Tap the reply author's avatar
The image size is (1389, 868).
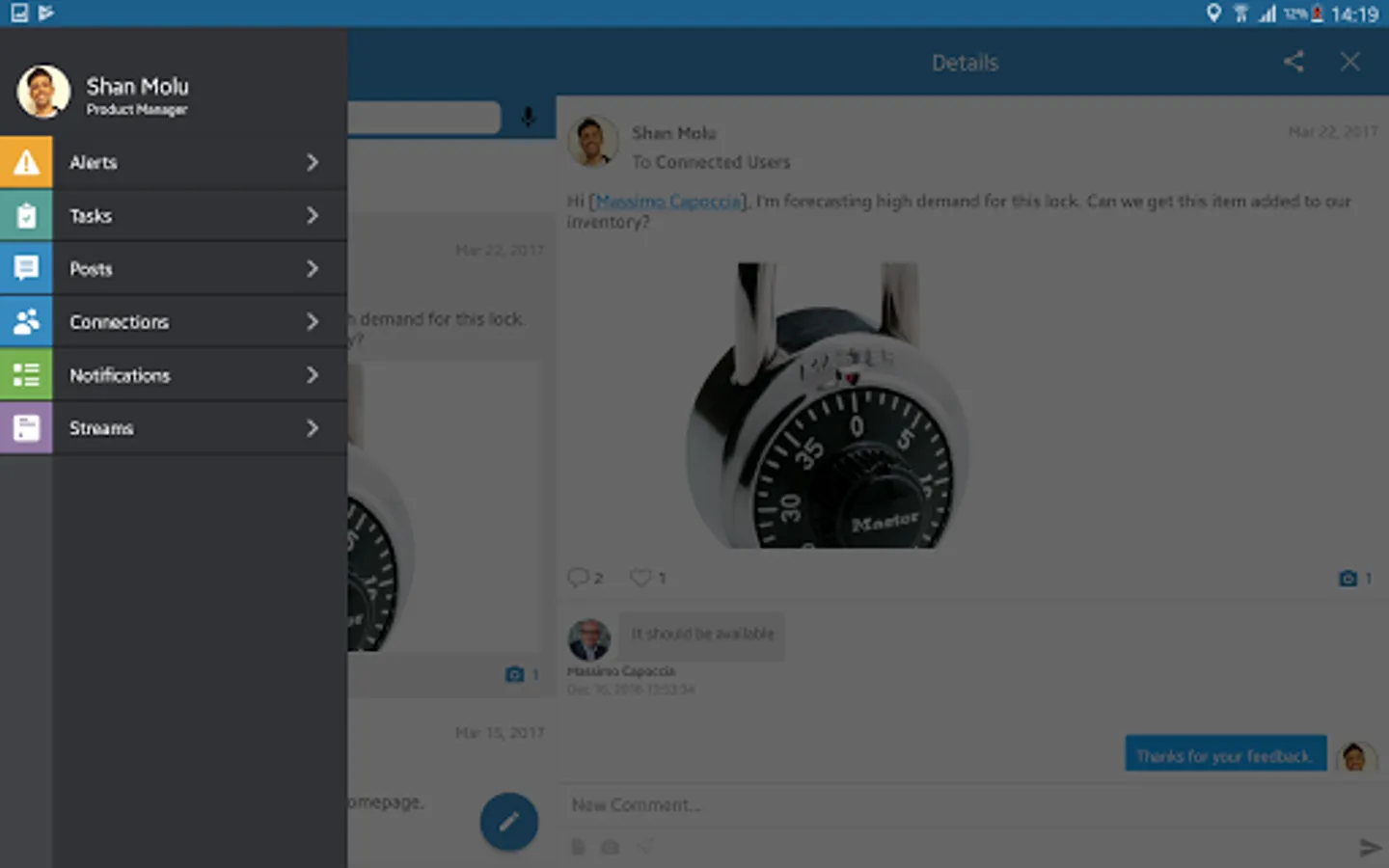point(1355,757)
